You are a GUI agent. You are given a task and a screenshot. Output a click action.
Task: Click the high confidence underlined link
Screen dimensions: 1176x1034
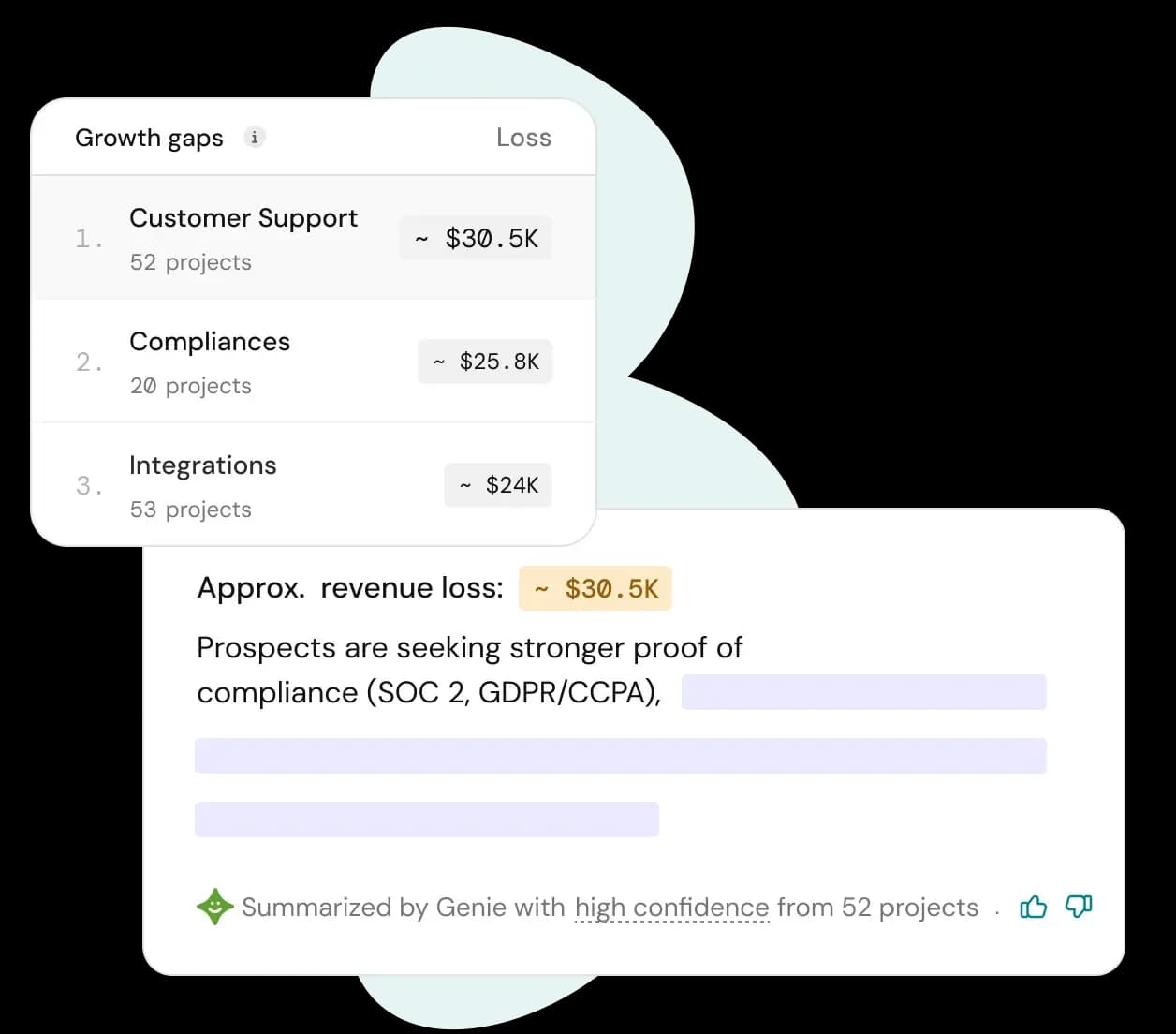click(671, 908)
